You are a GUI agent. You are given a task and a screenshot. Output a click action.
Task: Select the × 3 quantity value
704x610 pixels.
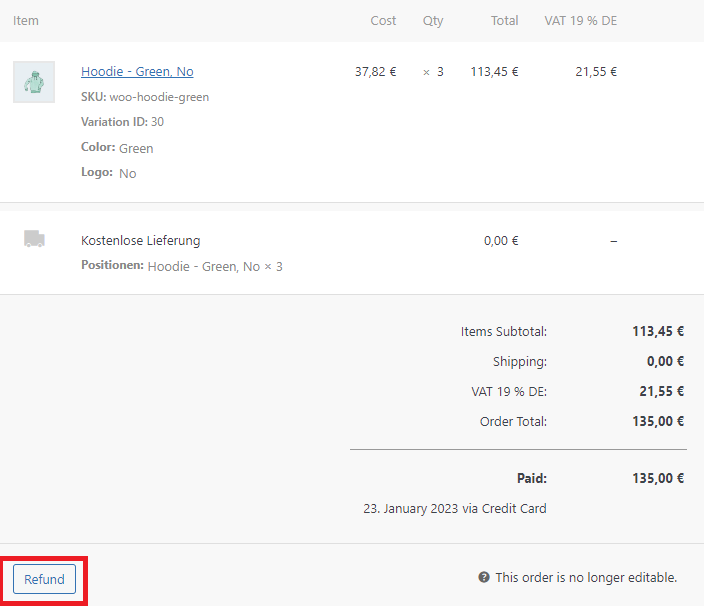click(433, 72)
